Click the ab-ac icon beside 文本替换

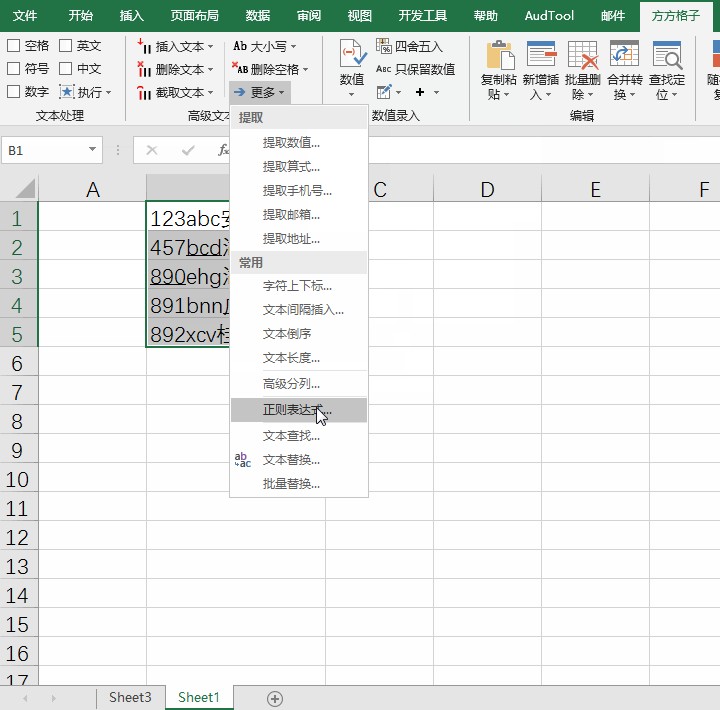(x=242, y=460)
